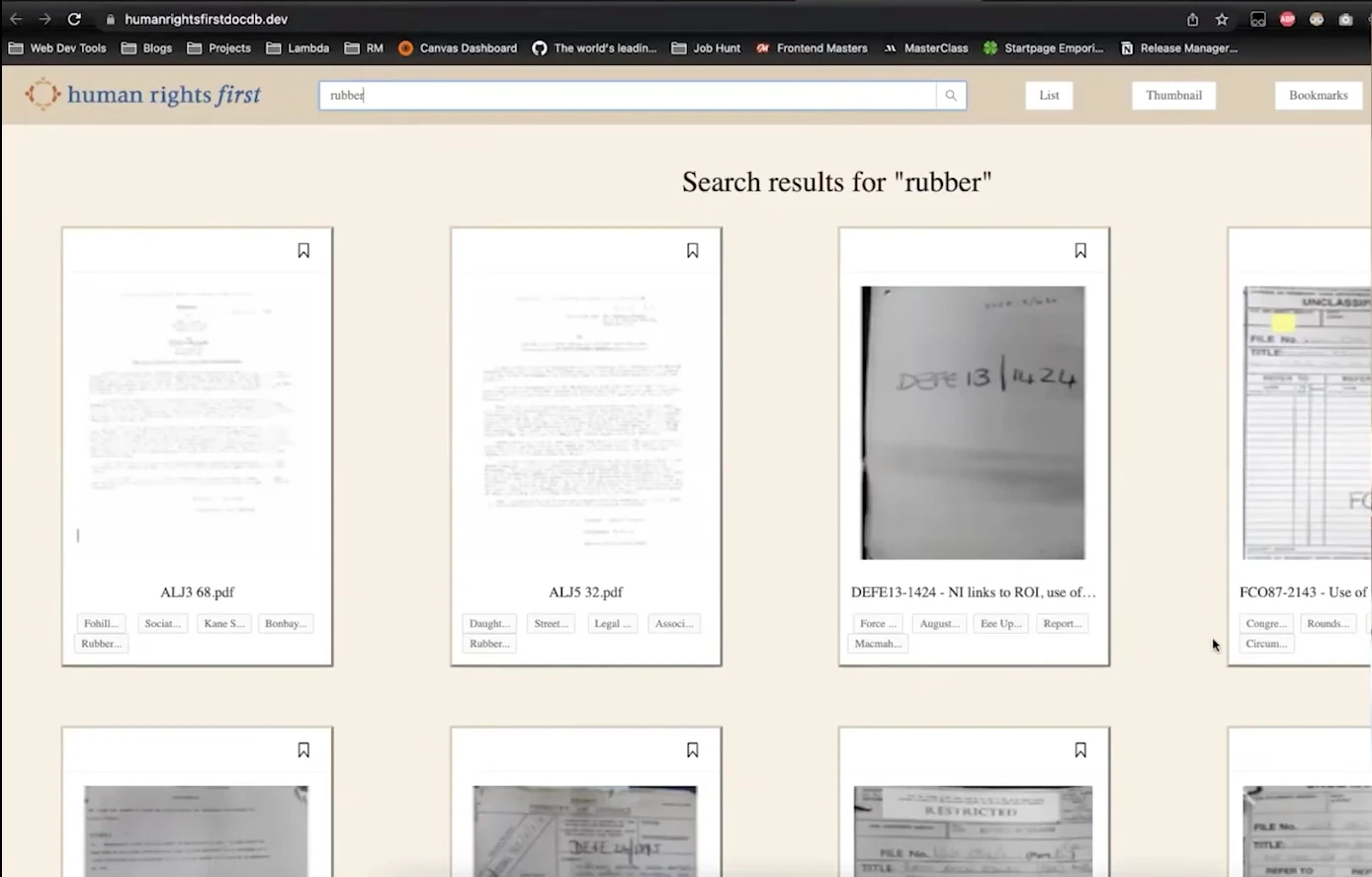The width and height of the screenshot is (1372, 877).
Task: Switch view to List mode
Action: 1049,95
